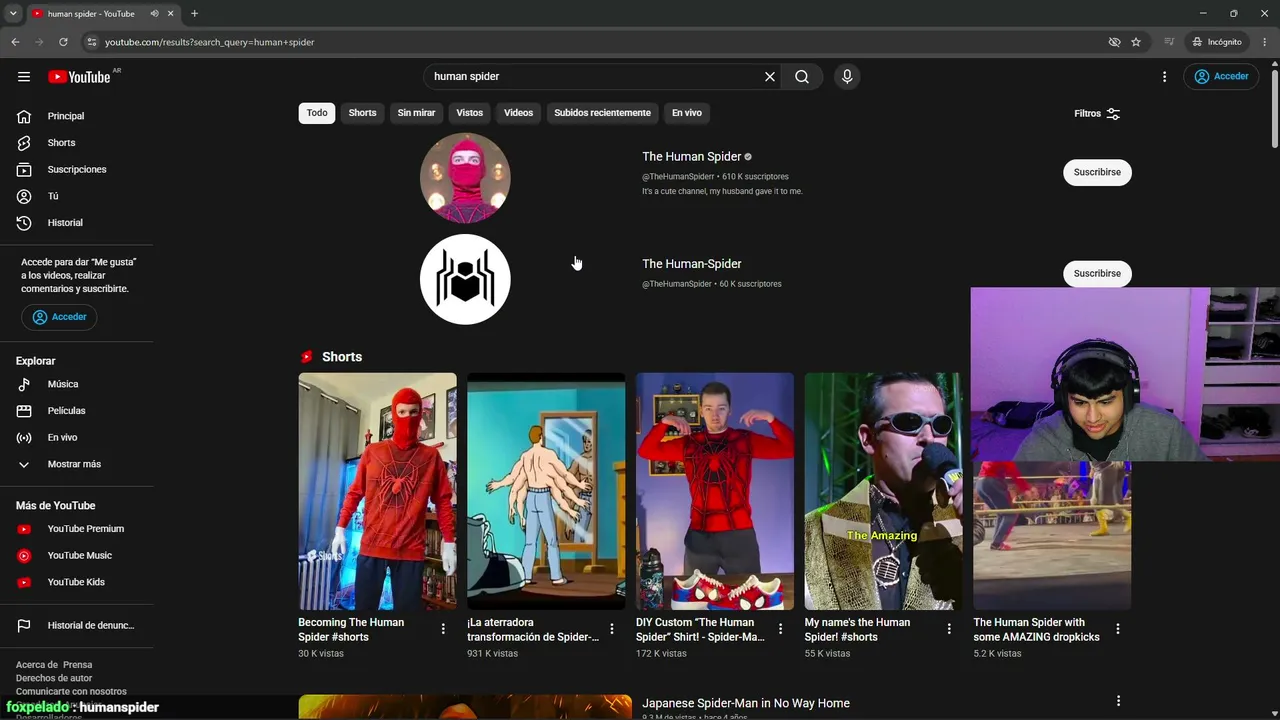Open the Incógnito profile indicator
The height and width of the screenshot is (720, 1280).
click(1217, 42)
